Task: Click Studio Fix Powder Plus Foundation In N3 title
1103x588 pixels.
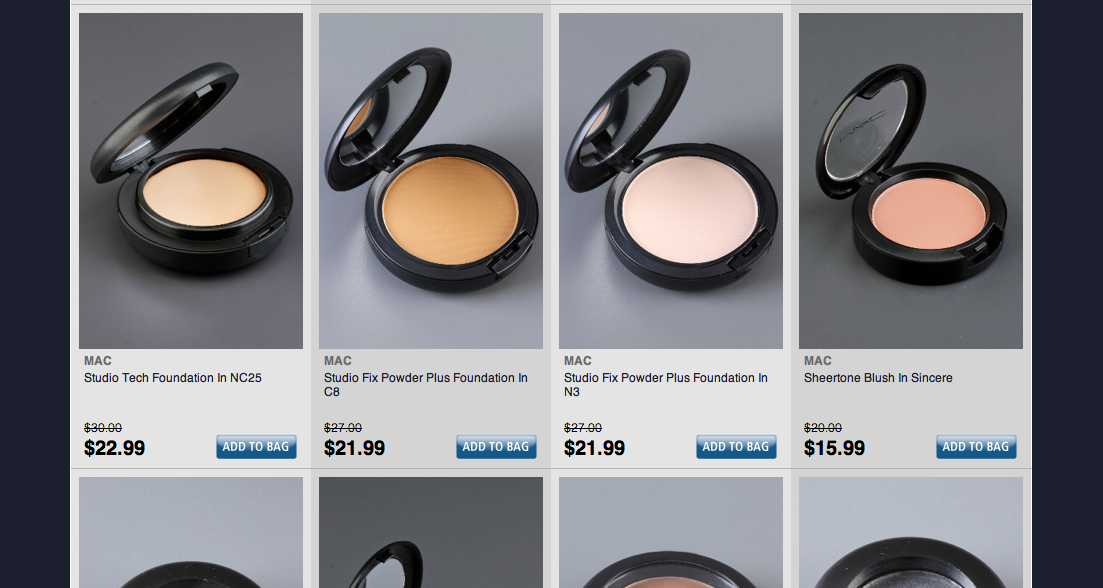Action: pyautogui.click(x=665, y=385)
